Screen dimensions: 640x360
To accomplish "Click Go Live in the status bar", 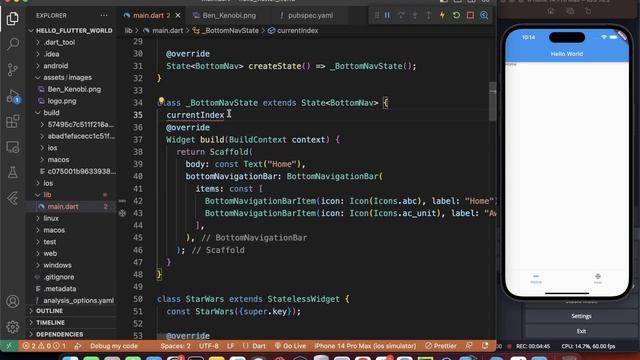I will 290,346.
